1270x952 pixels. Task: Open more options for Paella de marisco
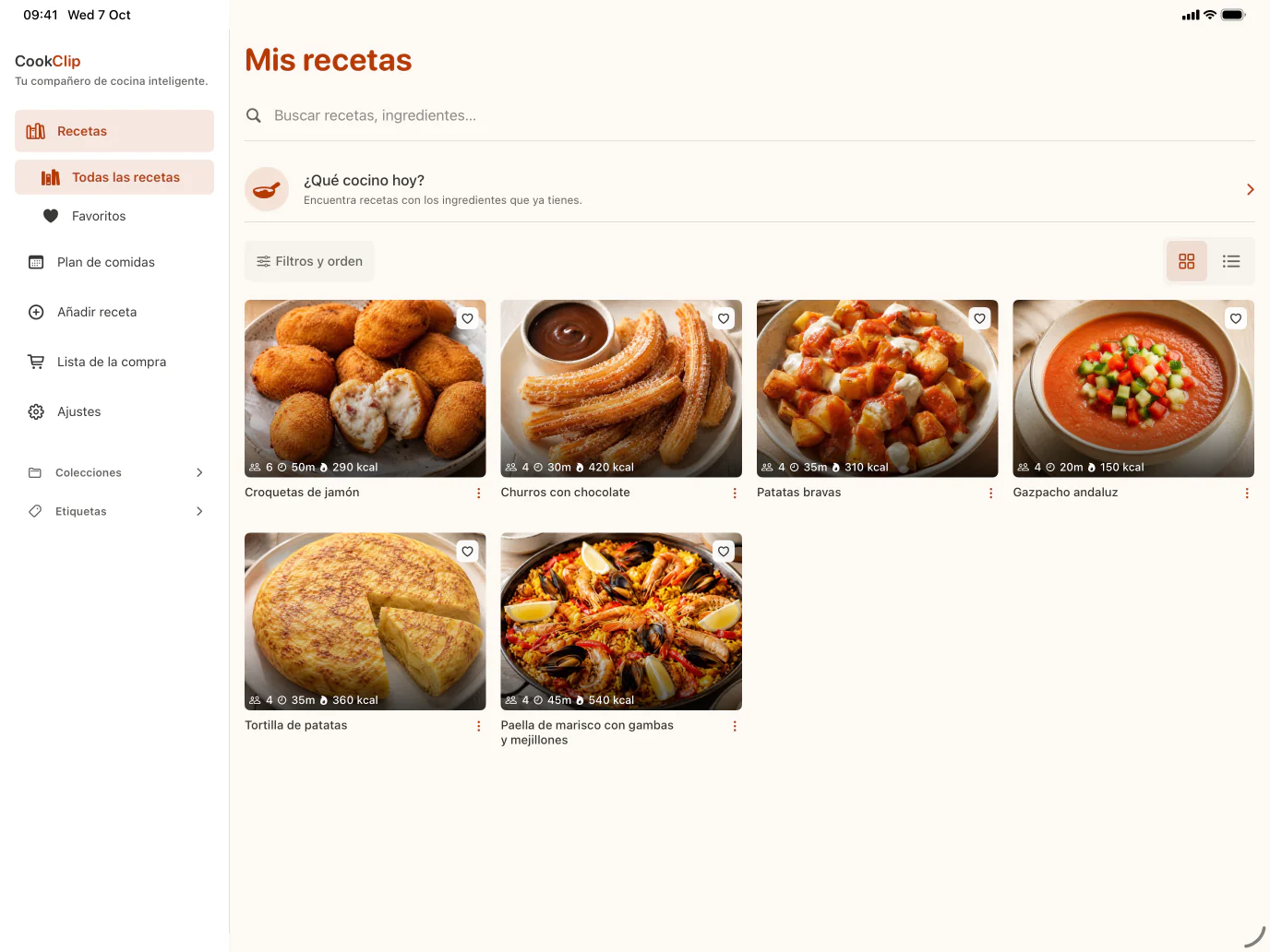pyautogui.click(x=735, y=727)
